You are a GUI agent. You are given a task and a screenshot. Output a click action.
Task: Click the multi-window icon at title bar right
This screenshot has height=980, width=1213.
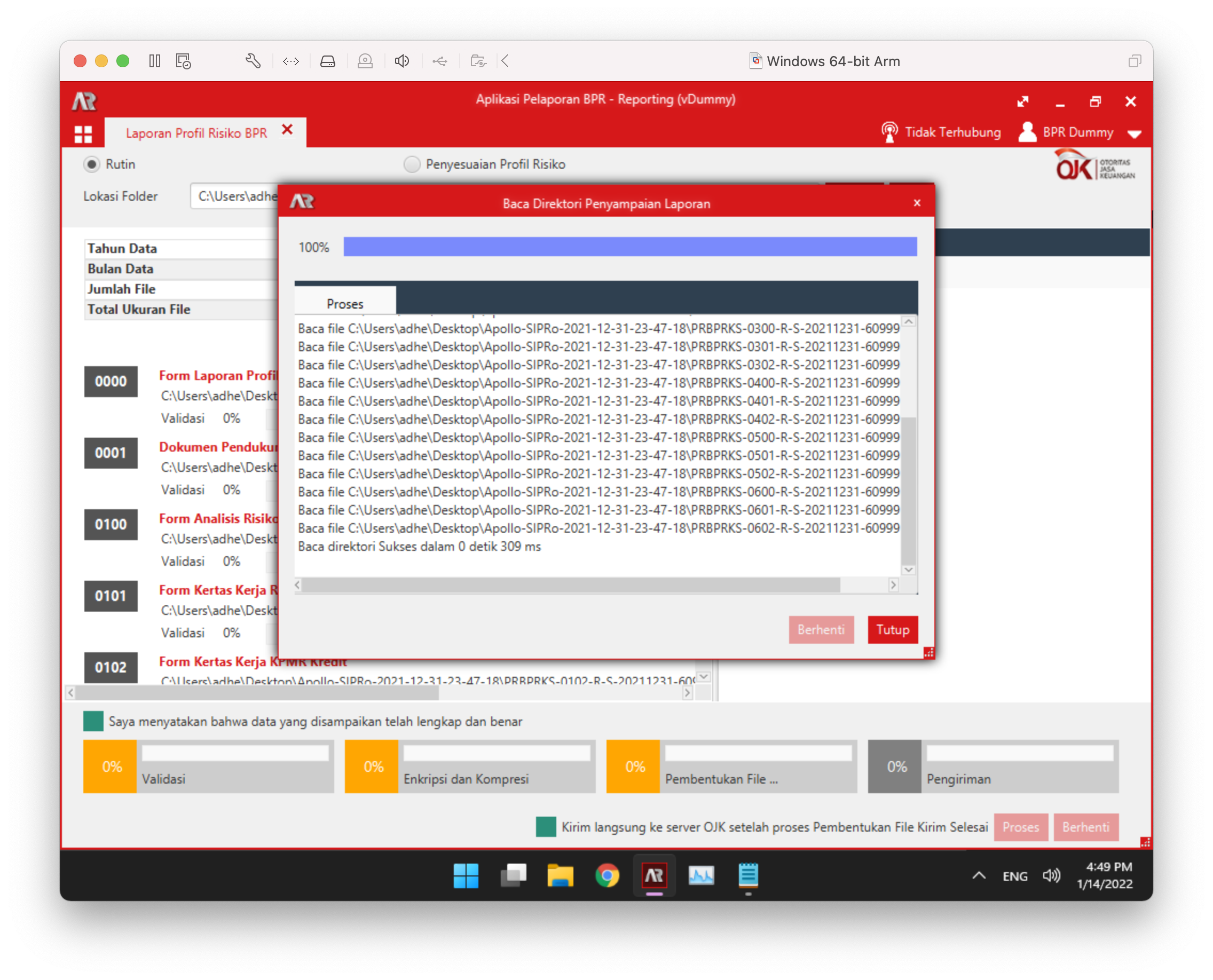click(x=1135, y=61)
